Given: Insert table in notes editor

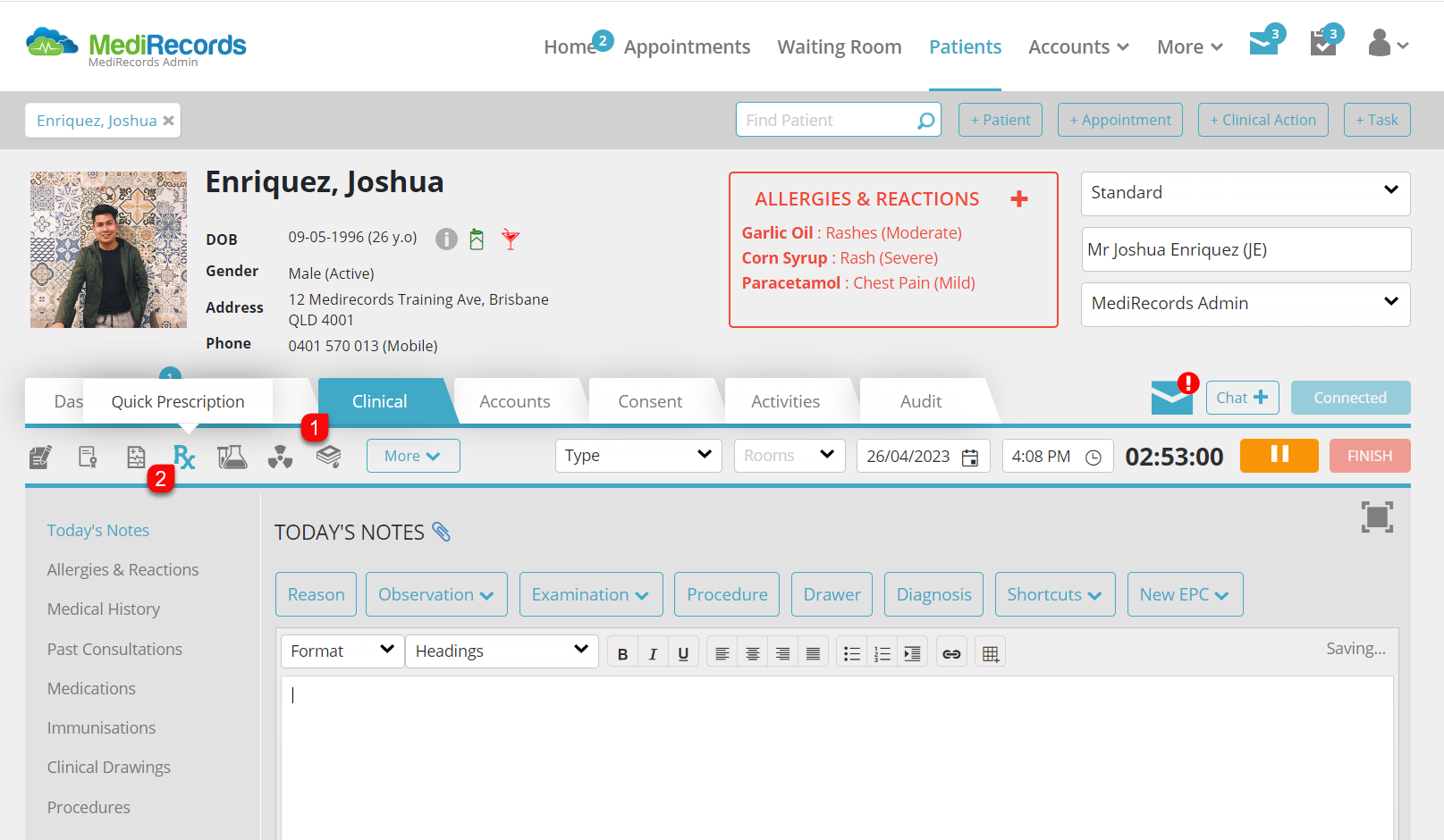Looking at the screenshot, I should click(x=991, y=654).
